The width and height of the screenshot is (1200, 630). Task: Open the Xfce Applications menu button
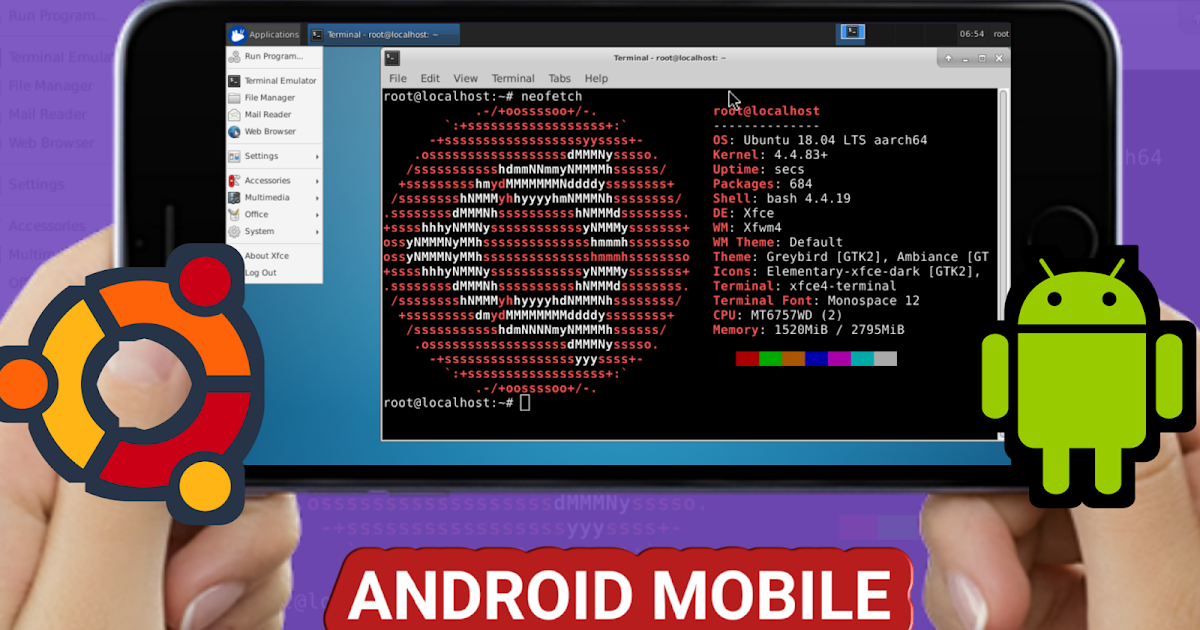[264, 35]
